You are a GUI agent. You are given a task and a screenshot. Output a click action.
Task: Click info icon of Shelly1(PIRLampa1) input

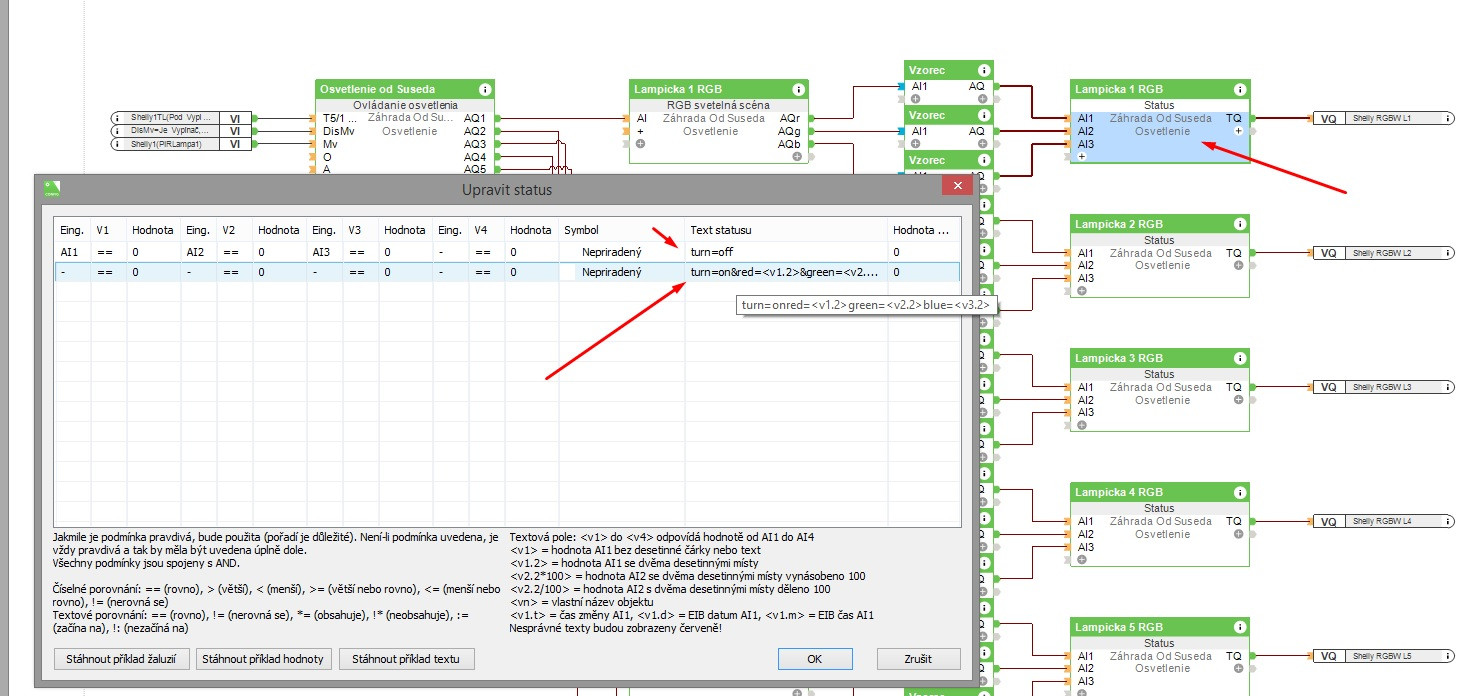coord(116,144)
